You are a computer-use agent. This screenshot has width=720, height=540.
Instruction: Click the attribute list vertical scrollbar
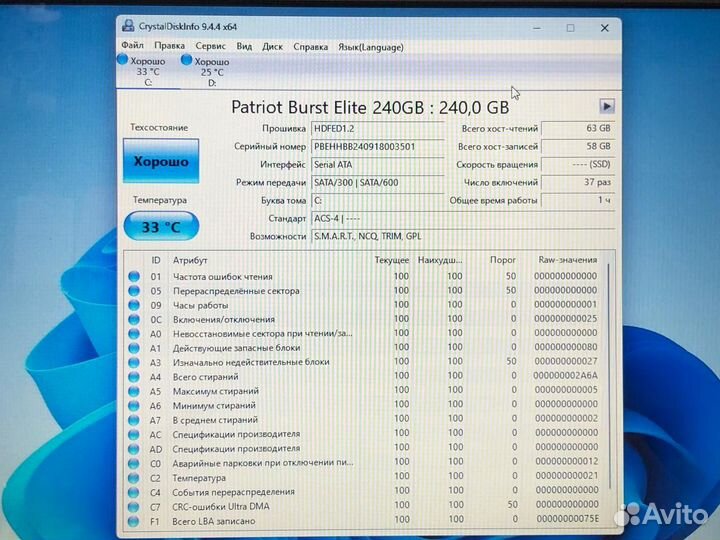click(610, 376)
